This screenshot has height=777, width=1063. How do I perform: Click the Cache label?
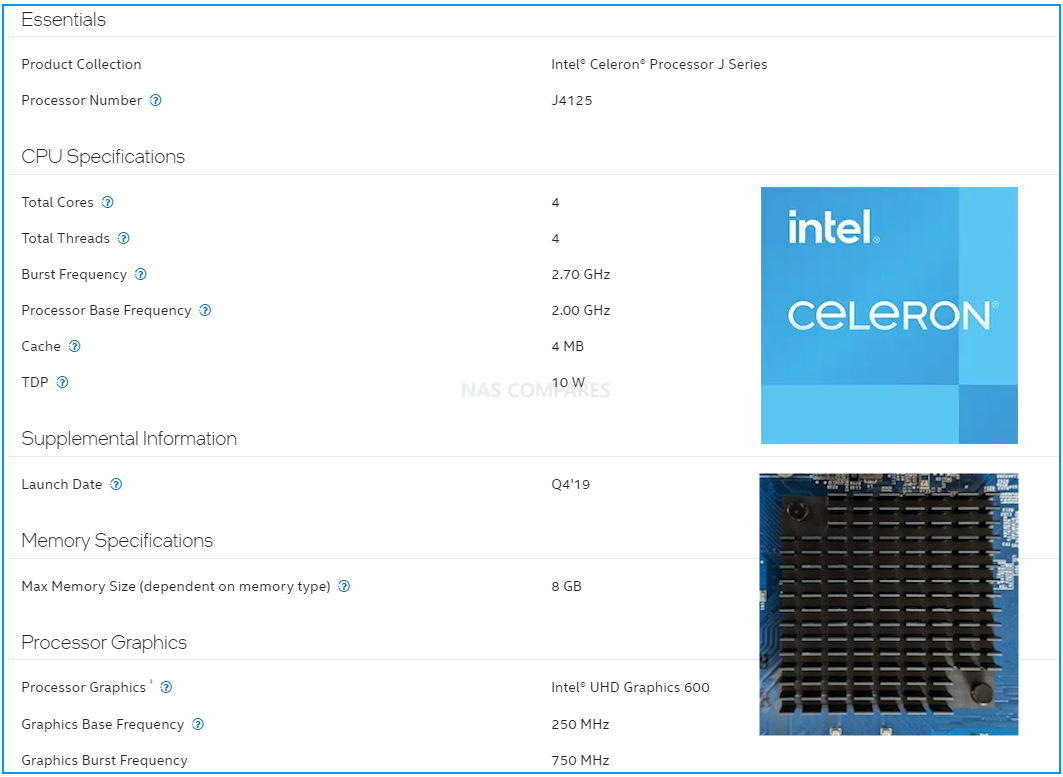41,346
